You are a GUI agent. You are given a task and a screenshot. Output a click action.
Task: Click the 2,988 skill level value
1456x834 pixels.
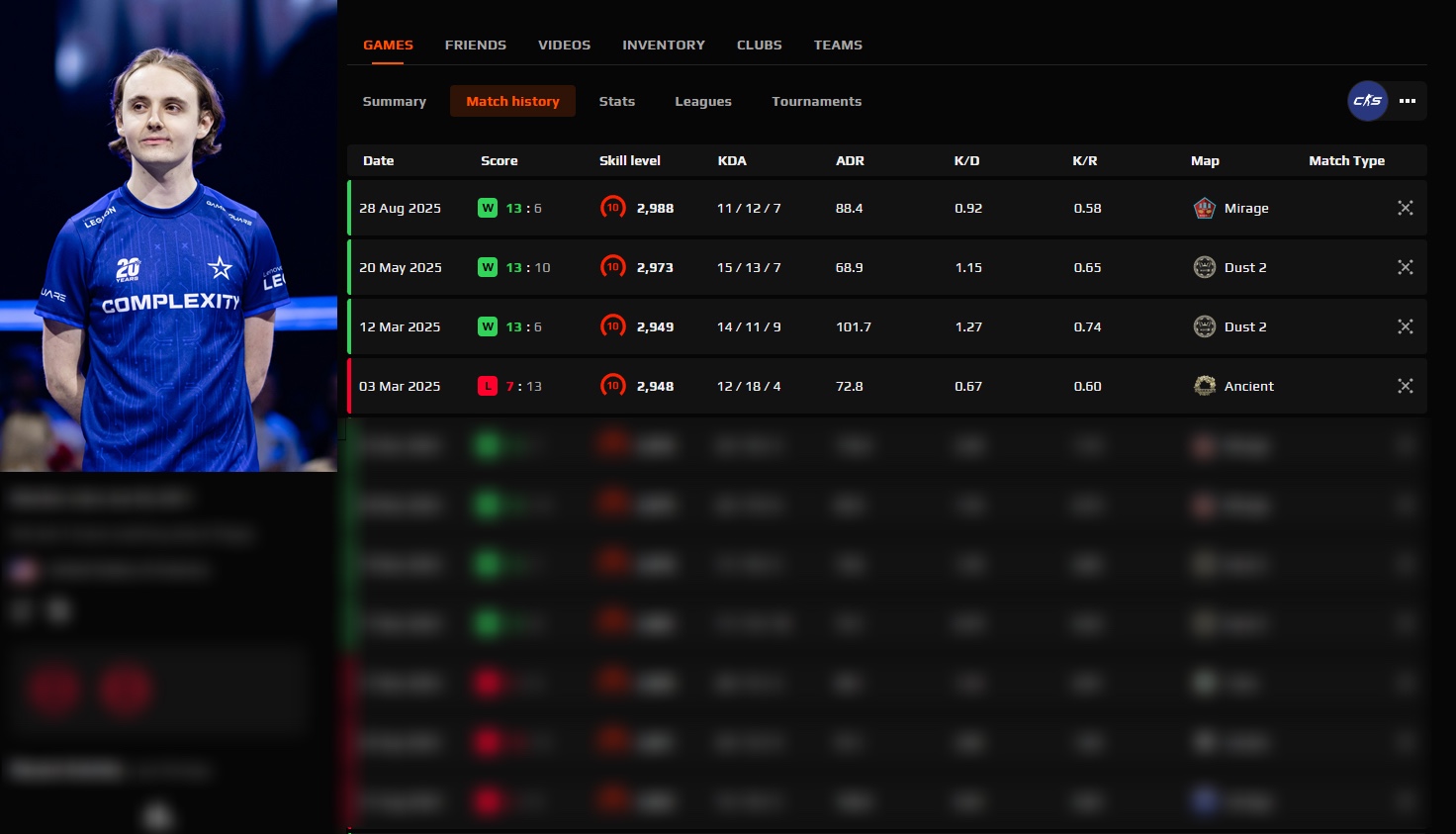point(655,208)
